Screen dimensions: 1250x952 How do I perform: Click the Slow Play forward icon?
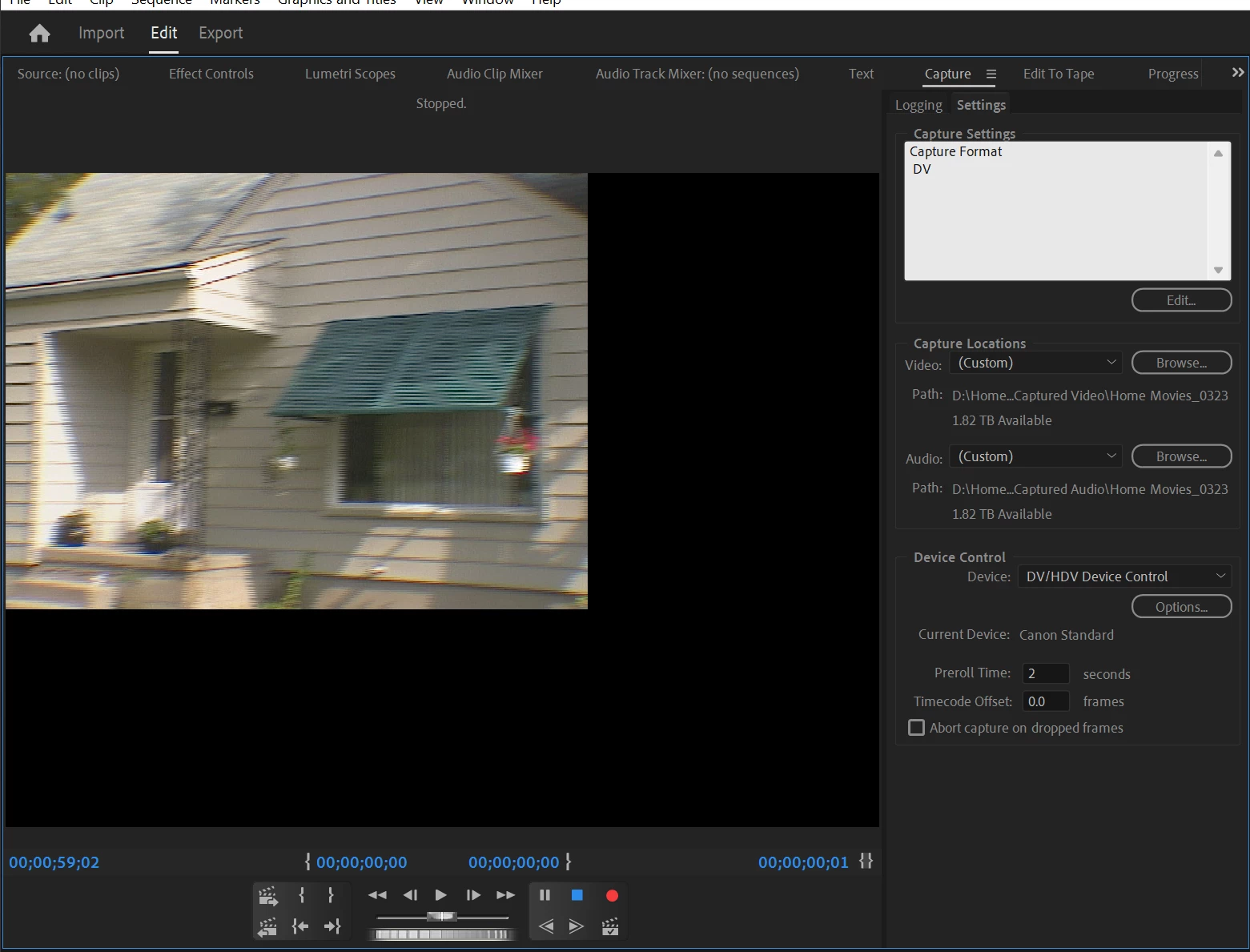576,926
